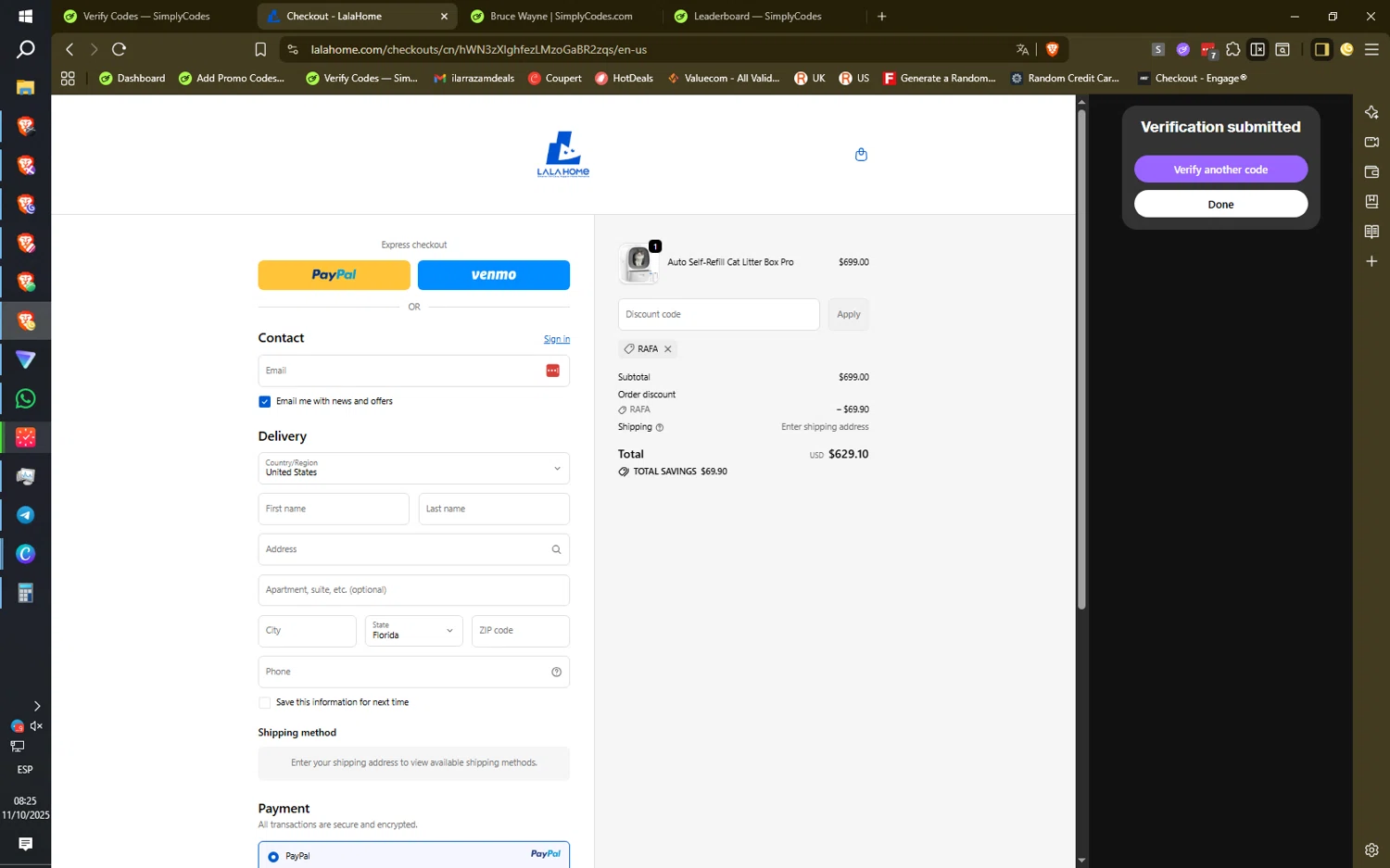Open the reading list sidebar icon

point(1371,232)
